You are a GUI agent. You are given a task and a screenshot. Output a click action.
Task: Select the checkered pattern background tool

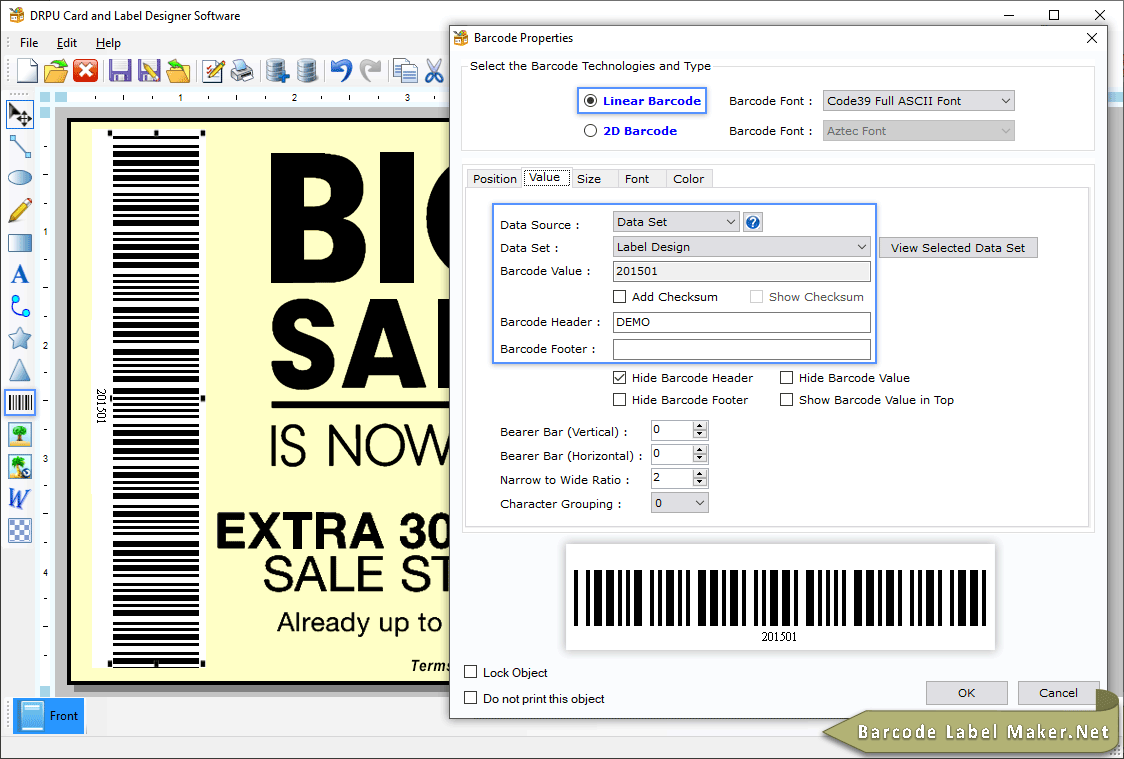pos(20,530)
